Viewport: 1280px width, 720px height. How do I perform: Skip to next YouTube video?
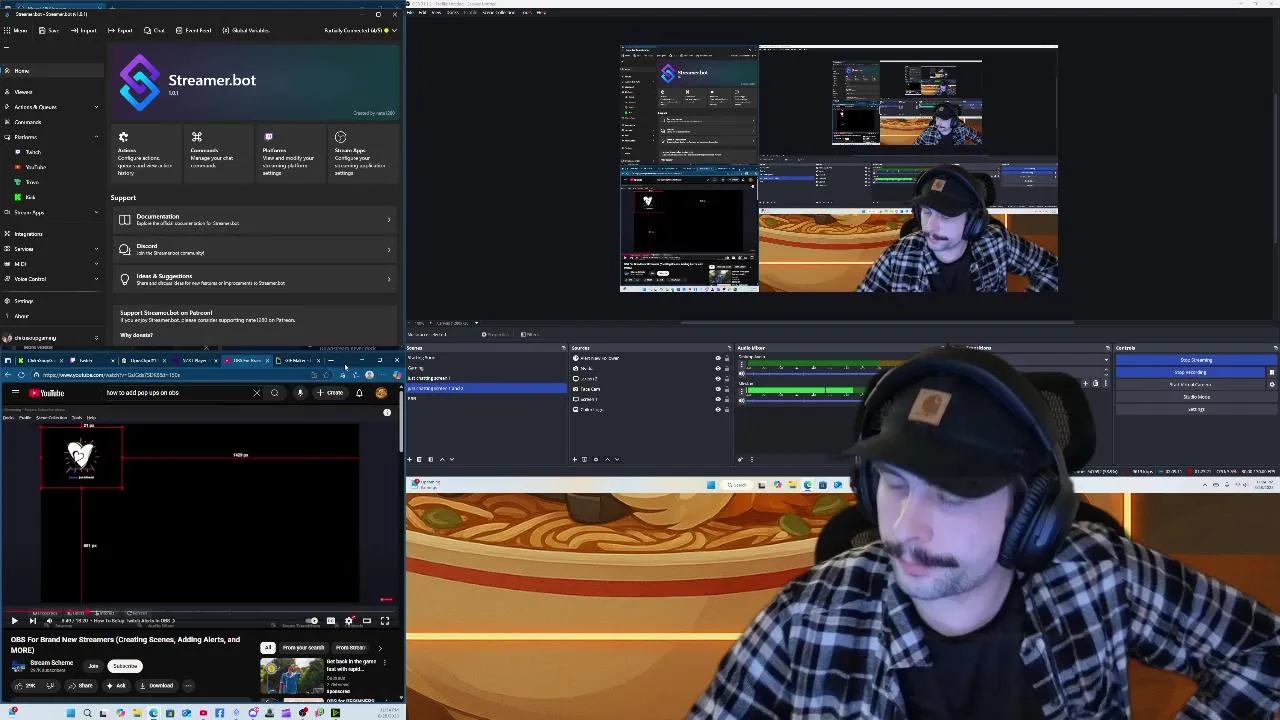pos(32,621)
